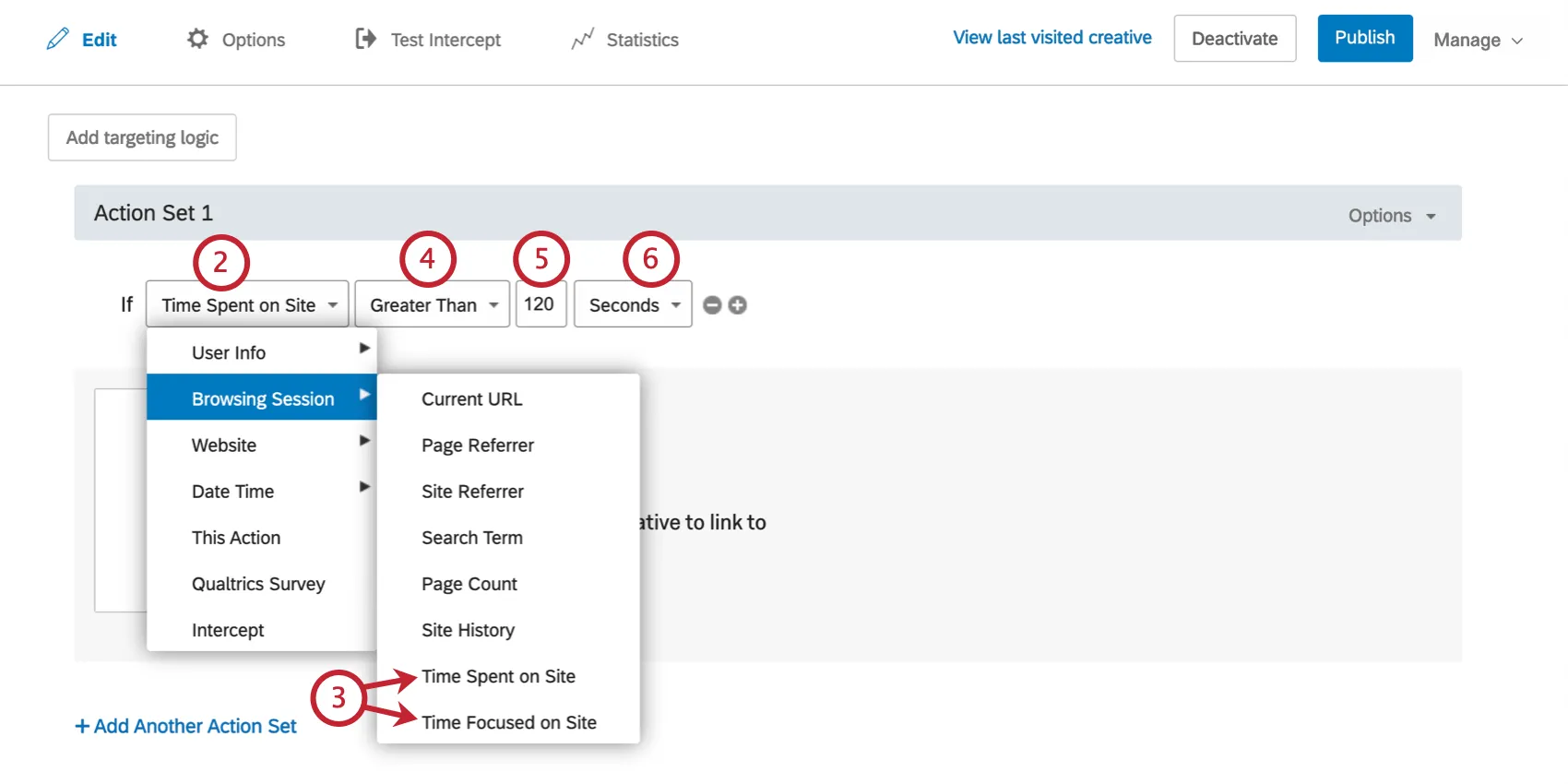Image resolution: width=1568 pixels, height=784 pixels.
Task: Remove condition with the minus icon
Action: 712,305
